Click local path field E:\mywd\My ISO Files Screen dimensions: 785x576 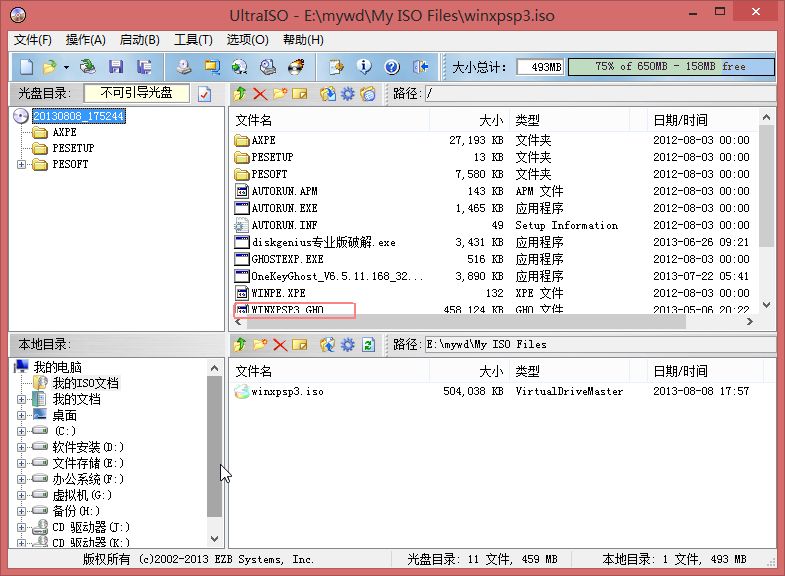point(600,344)
